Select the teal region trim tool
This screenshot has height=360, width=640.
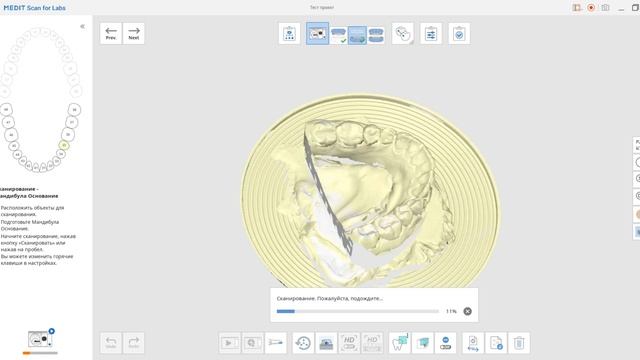pyautogui.click(x=422, y=343)
